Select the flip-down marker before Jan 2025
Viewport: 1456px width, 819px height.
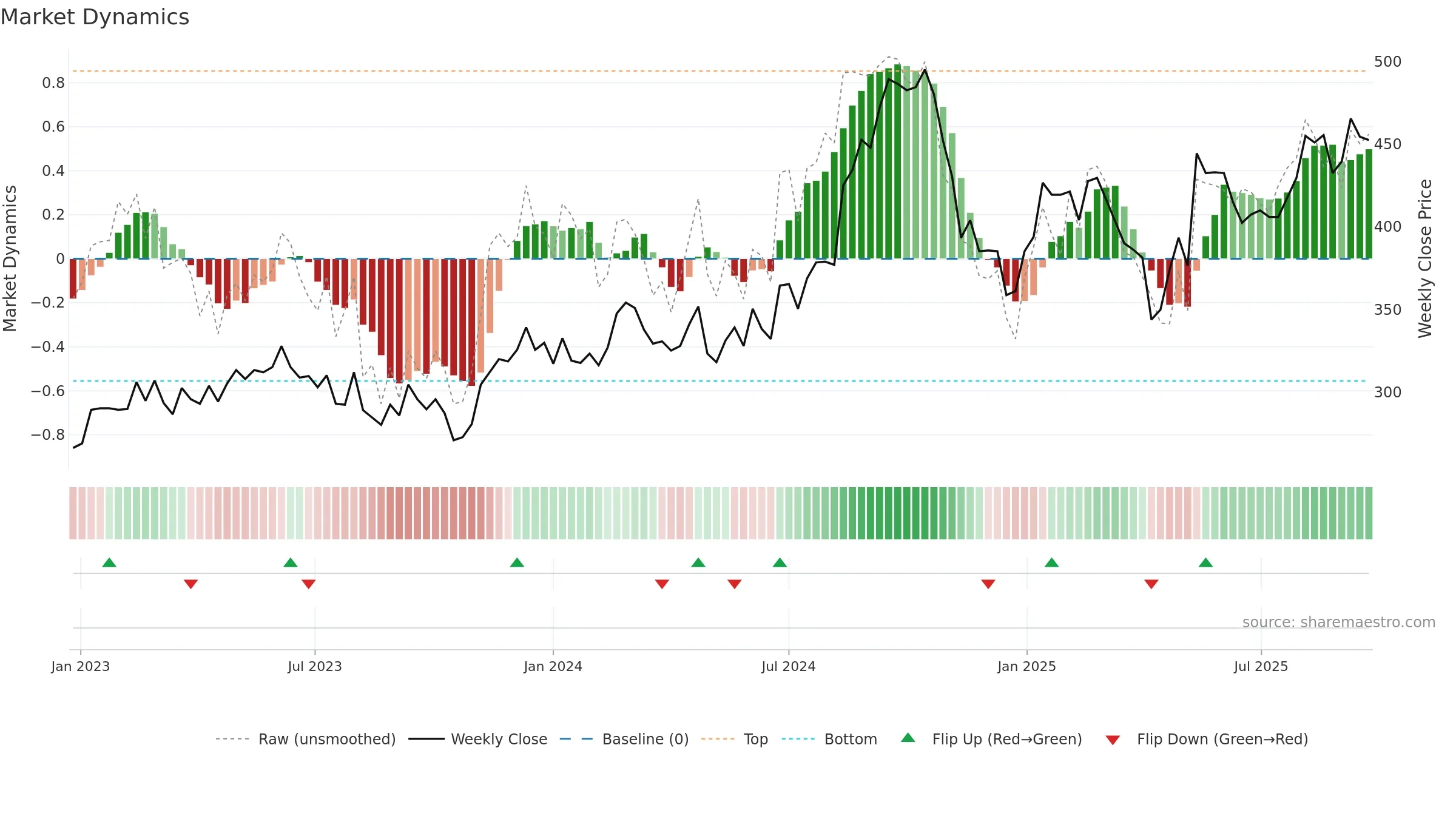[988, 584]
